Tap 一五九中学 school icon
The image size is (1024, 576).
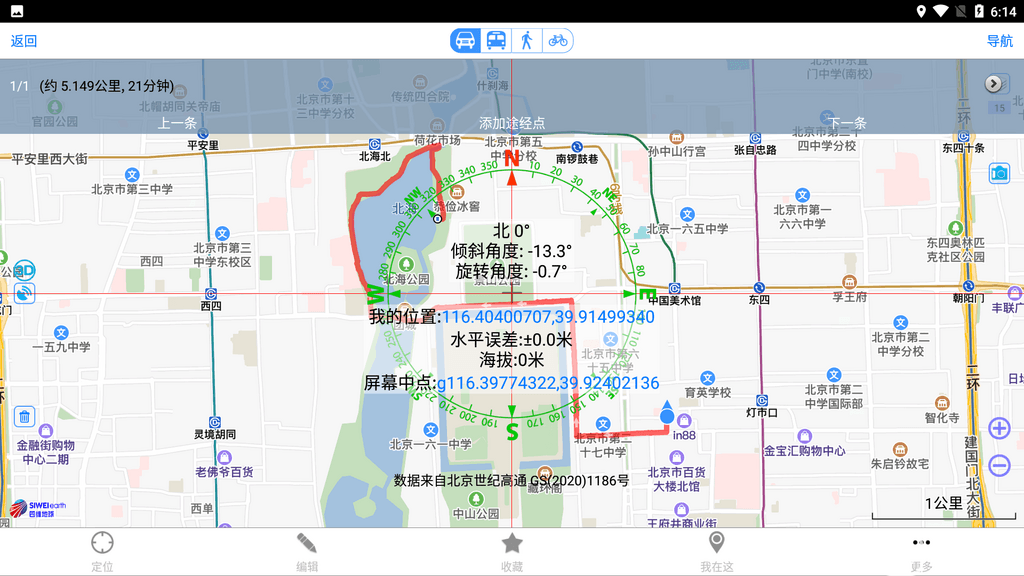click(x=61, y=332)
